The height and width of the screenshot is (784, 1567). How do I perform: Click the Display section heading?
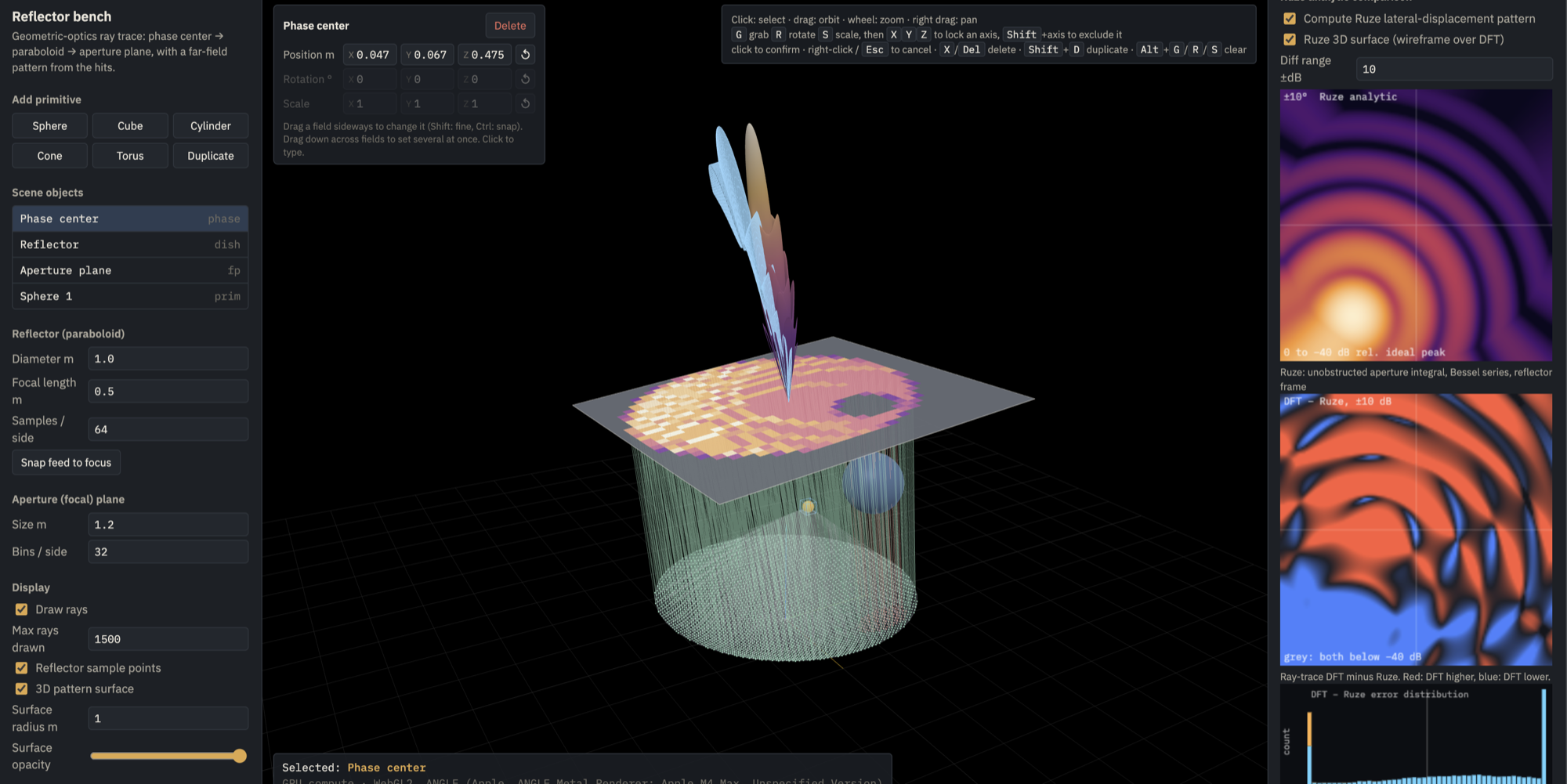point(31,587)
